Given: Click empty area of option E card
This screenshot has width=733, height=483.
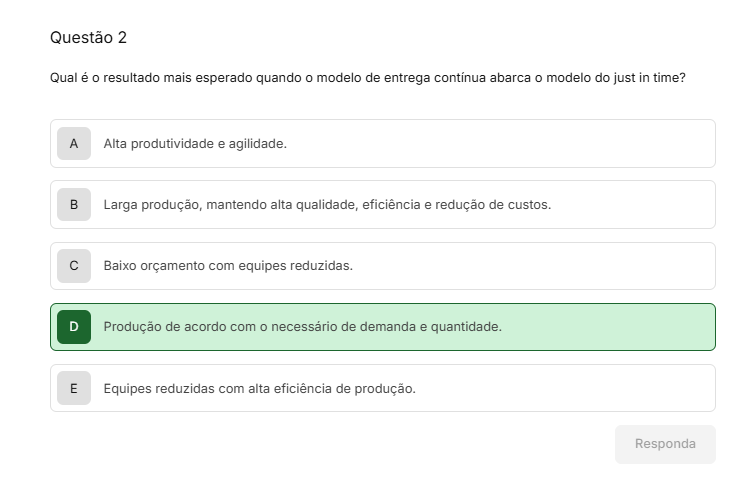Looking at the screenshot, I should (561, 388).
